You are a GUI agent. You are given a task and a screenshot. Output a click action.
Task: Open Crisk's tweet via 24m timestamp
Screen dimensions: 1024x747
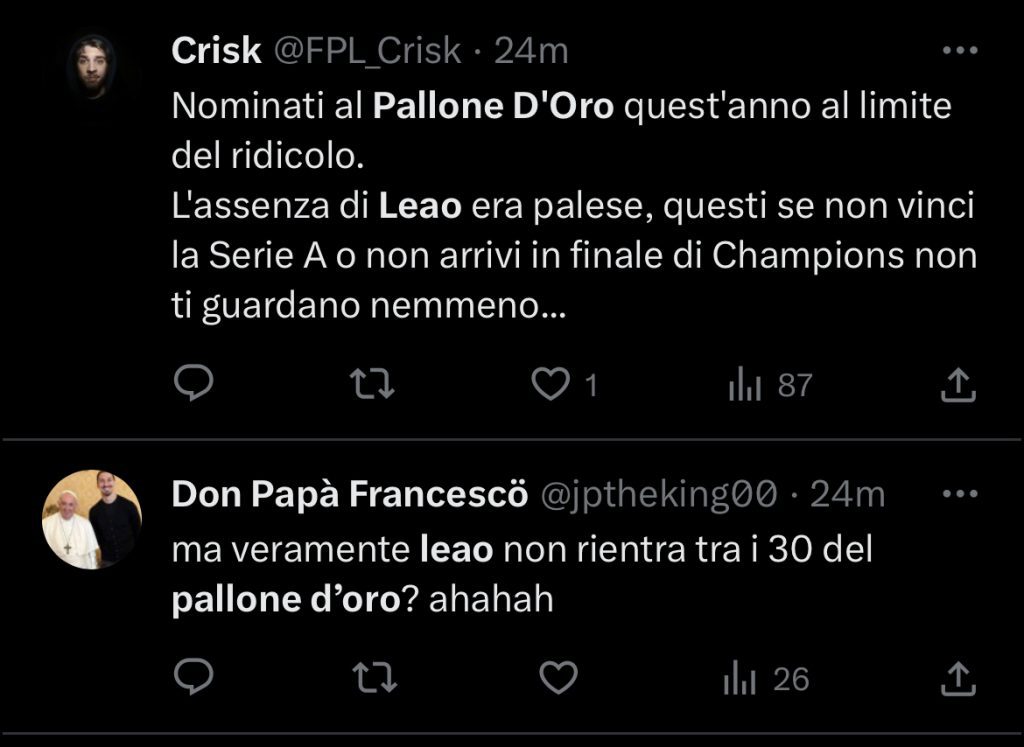click(x=531, y=51)
